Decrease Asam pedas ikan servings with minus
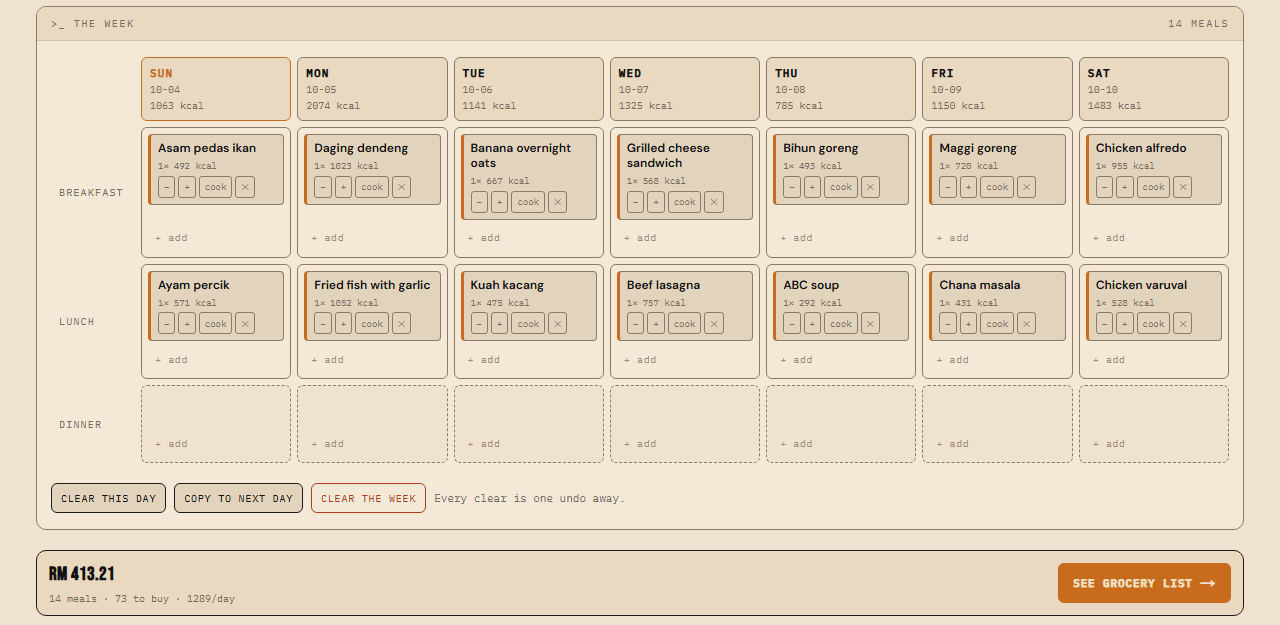Screen dimensions: 1280x625 (166, 187)
